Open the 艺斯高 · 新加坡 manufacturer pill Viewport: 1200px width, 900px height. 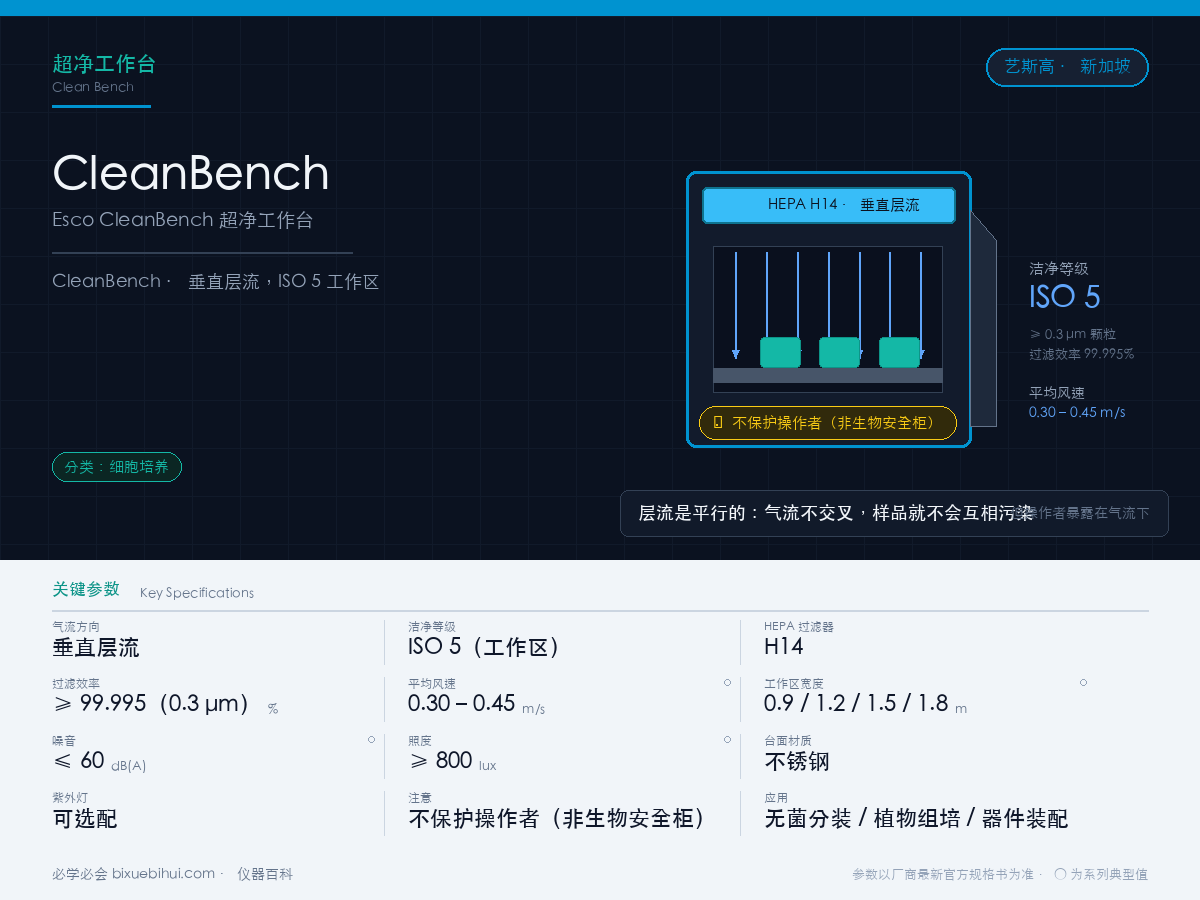pyautogui.click(x=1067, y=67)
